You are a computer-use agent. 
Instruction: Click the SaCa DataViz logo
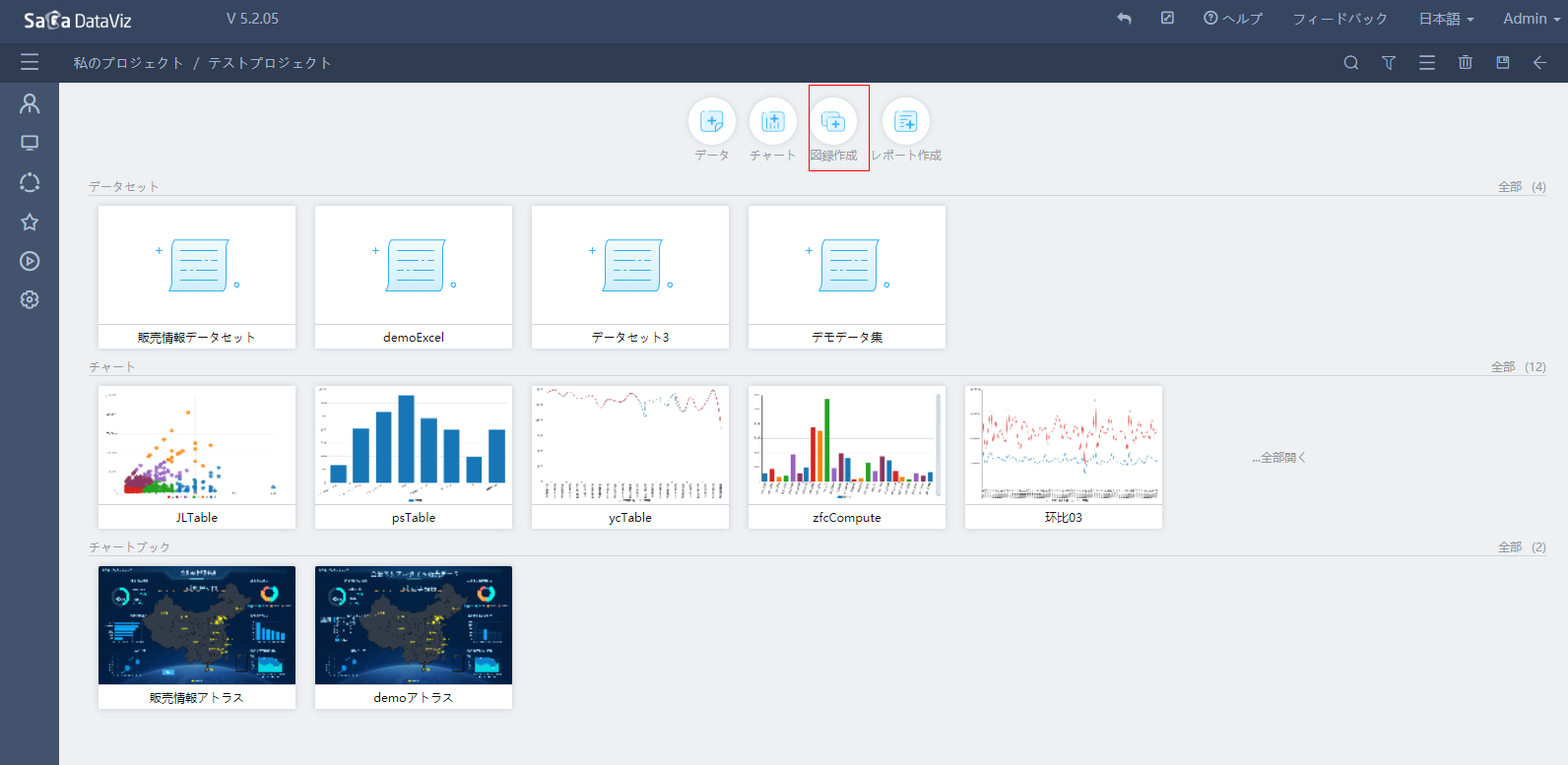(x=78, y=20)
